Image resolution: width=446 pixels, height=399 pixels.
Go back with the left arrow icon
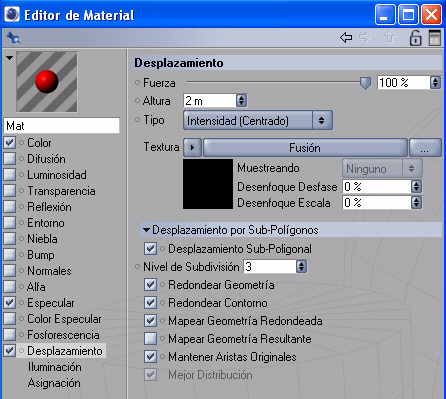pos(346,37)
